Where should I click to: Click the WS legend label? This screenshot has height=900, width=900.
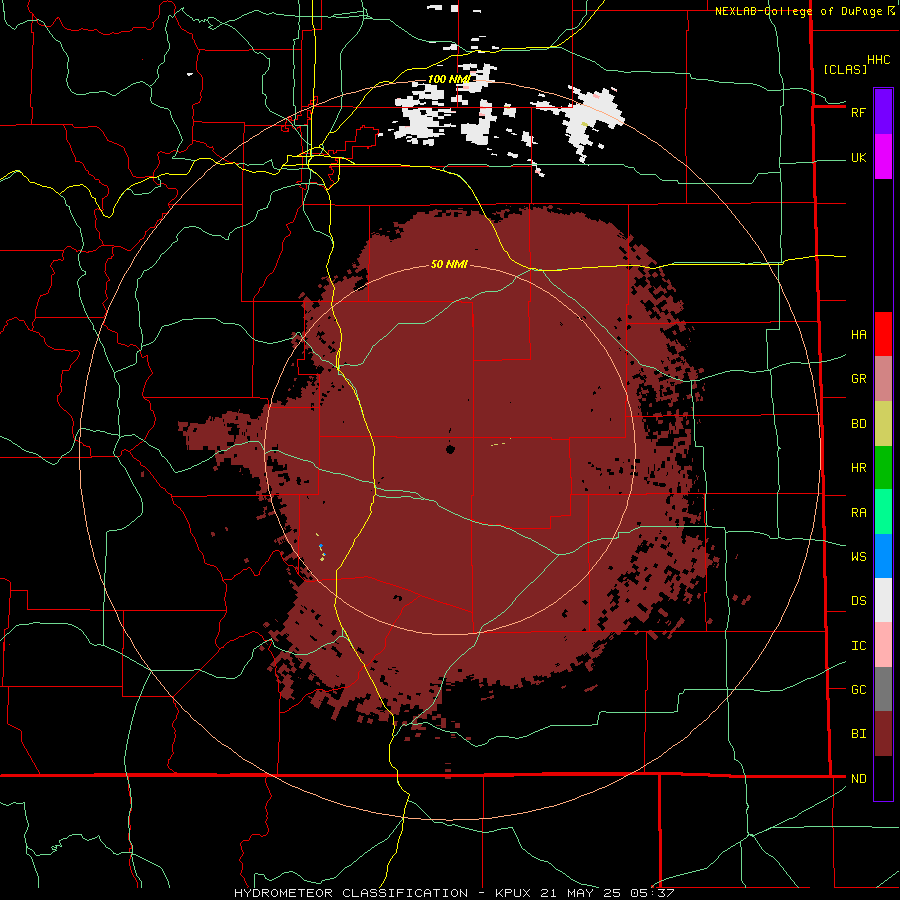[x=858, y=557]
